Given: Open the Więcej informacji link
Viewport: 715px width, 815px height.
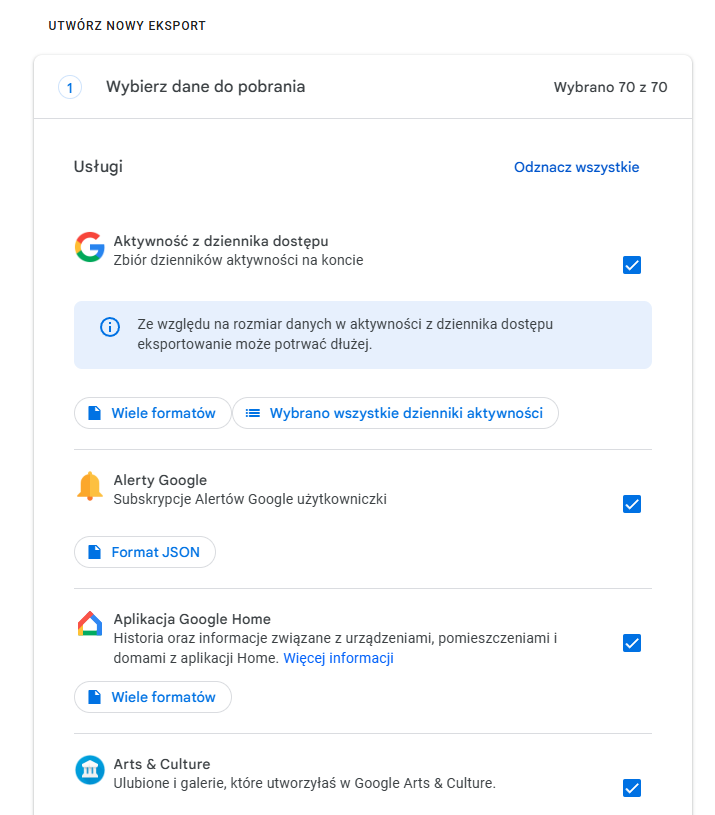Looking at the screenshot, I should [x=338, y=658].
